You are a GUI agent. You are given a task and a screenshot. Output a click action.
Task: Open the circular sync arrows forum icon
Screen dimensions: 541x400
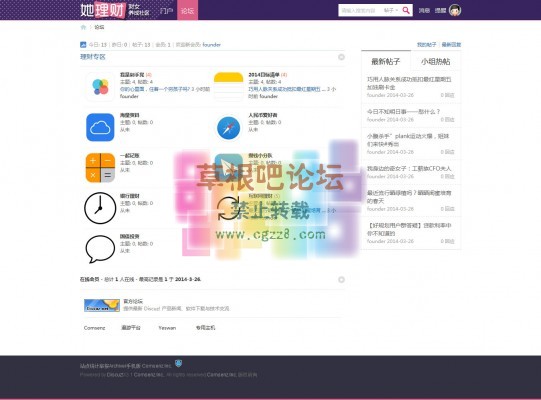[x=228, y=208]
